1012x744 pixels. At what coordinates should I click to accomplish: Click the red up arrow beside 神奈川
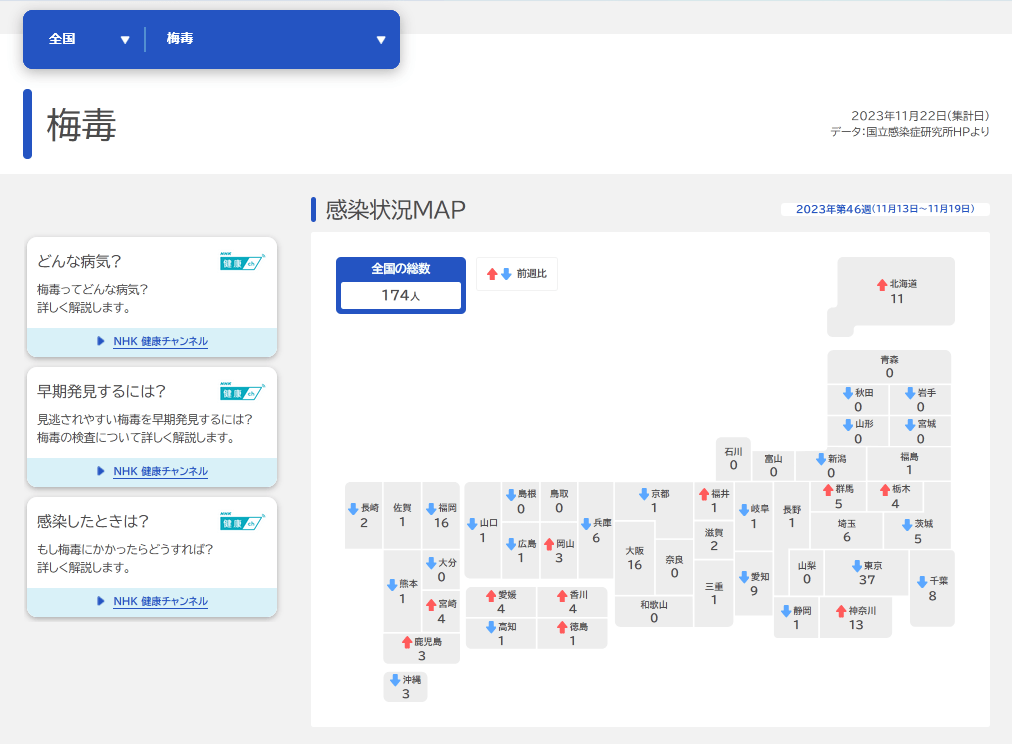click(x=841, y=611)
